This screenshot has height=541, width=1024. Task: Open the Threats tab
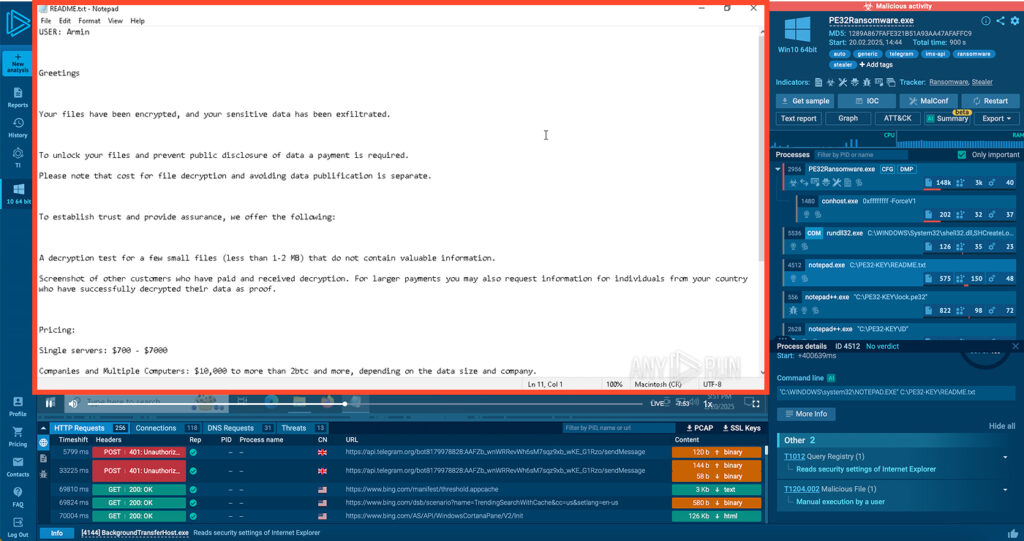click(x=294, y=428)
